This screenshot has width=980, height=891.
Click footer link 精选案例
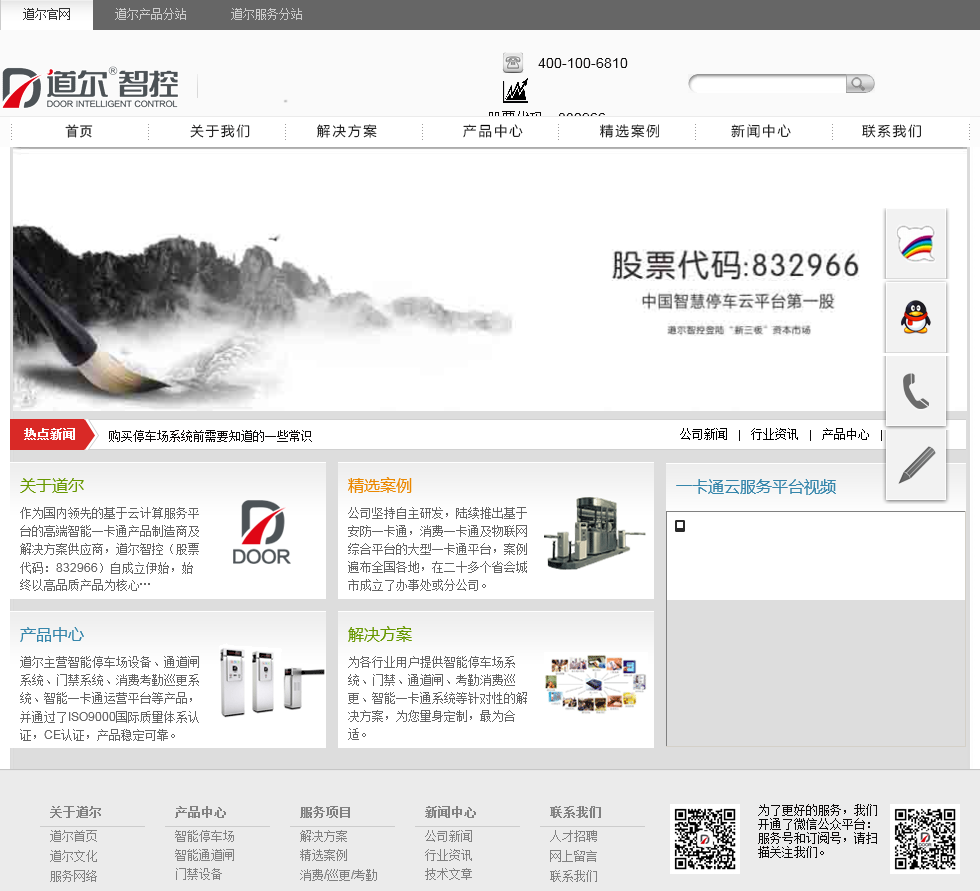click(324, 855)
